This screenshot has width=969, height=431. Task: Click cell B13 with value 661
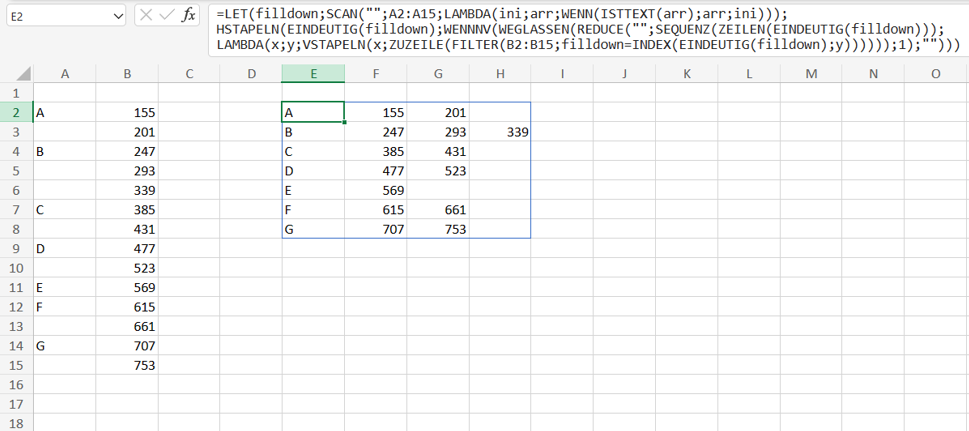coord(127,326)
